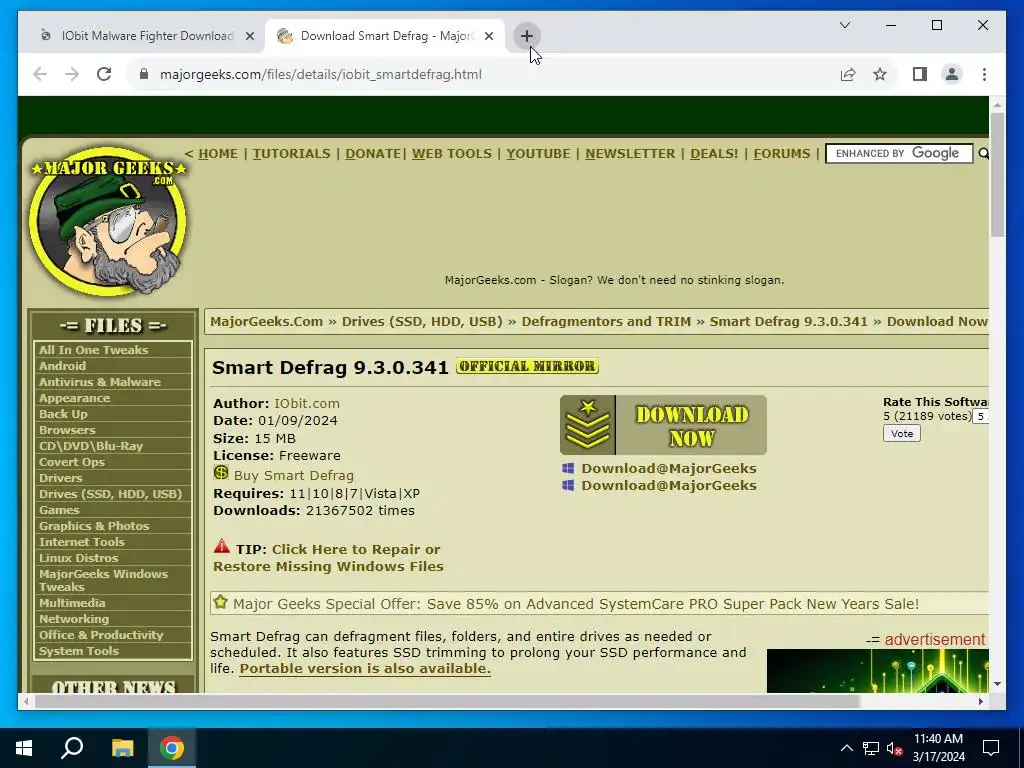1024x768 pixels.
Task: Open Defragmentors and TRIM breadcrumb
Action: coord(606,321)
